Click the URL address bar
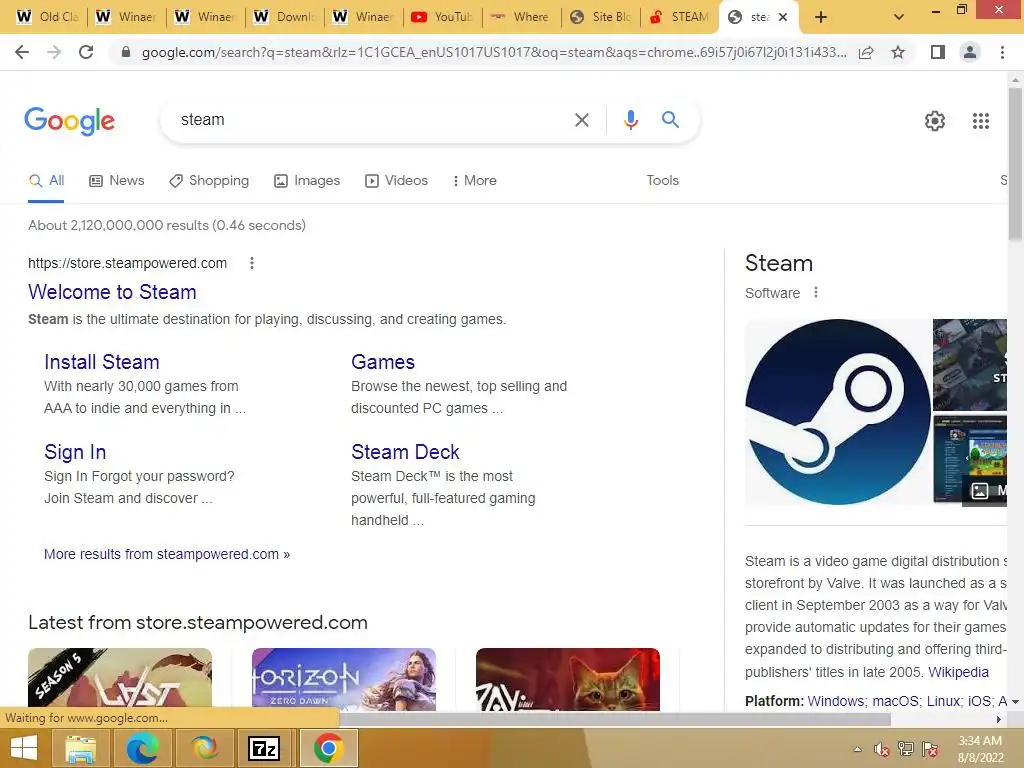This screenshot has height=768, width=1024. (494, 52)
